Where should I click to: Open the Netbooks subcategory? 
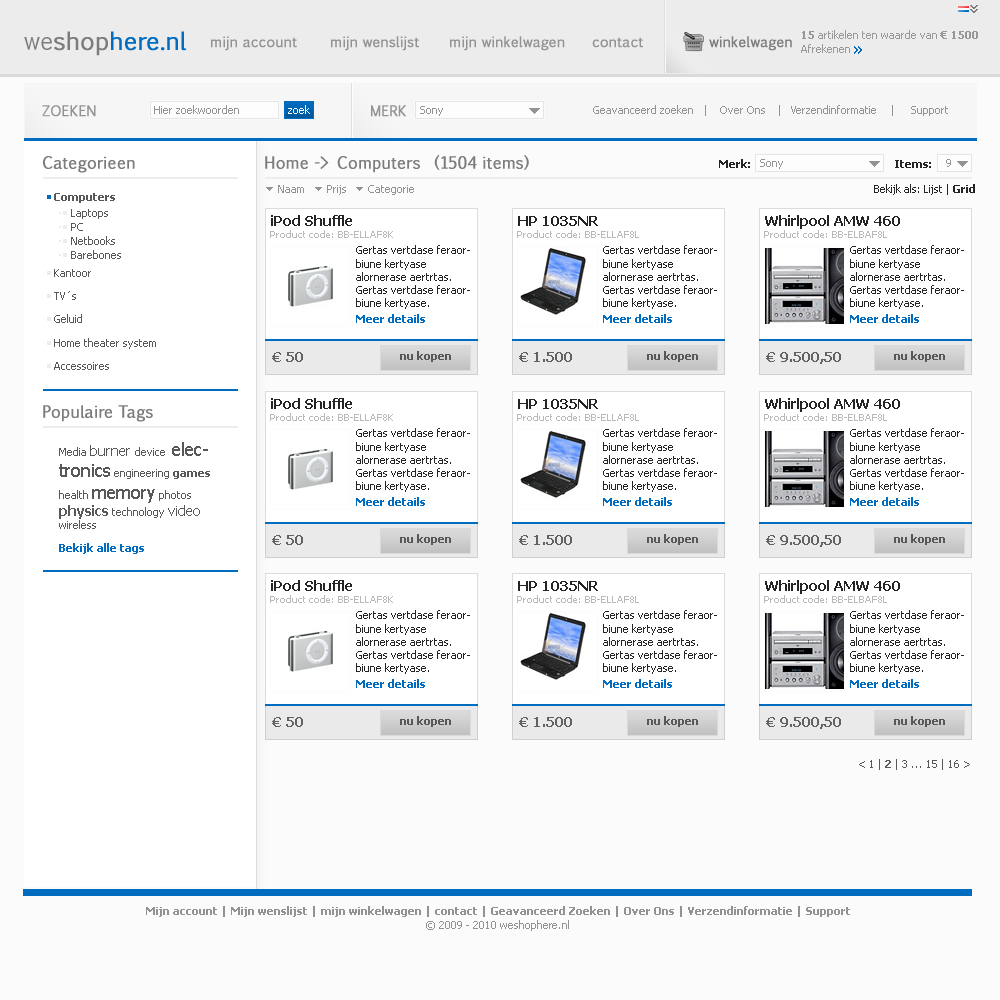92,241
